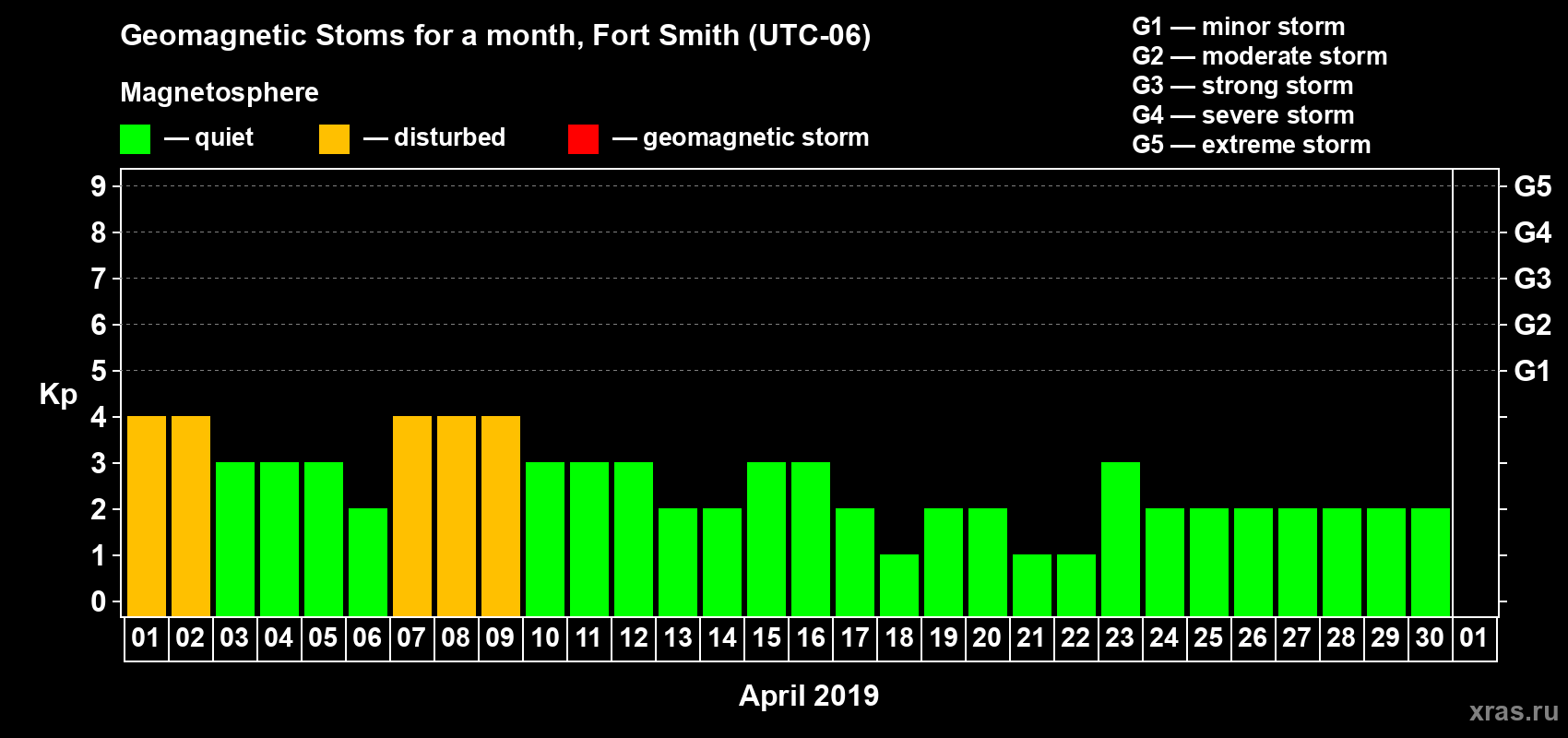Screen dimensions: 1568x738
Task: Click date cell 10 on the x-axis
Action: [545, 638]
